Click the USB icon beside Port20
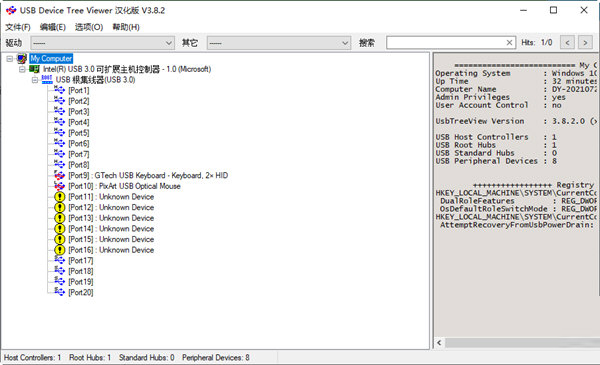The image size is (600, 365). click(x=59, y=292)
